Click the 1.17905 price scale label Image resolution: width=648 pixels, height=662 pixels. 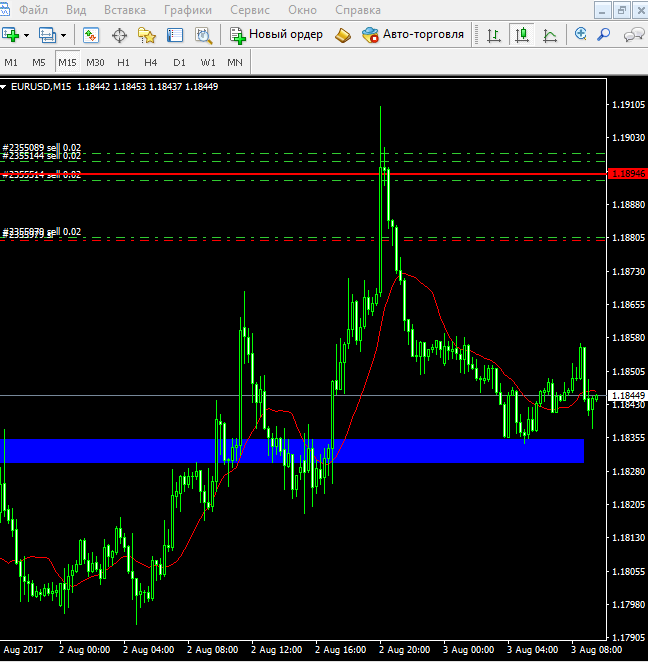pyautogui.click(x=629, y=637)
